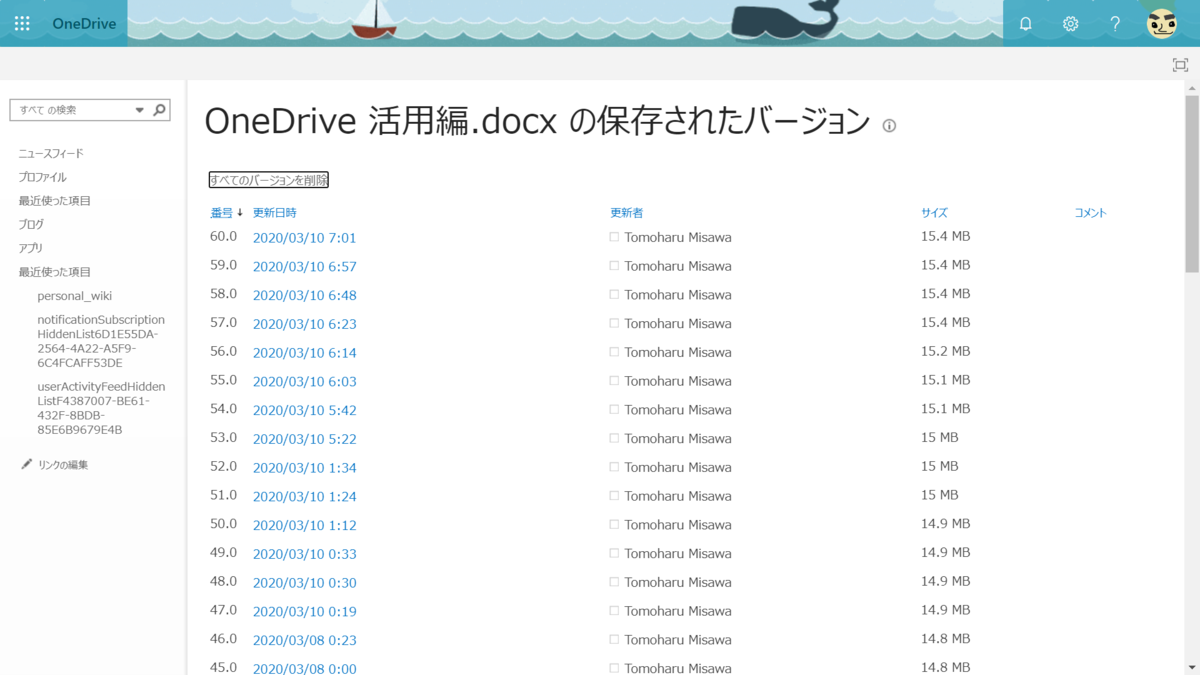Open the help question mark icon
The image size is (1200, 675).
(1115, 23)
